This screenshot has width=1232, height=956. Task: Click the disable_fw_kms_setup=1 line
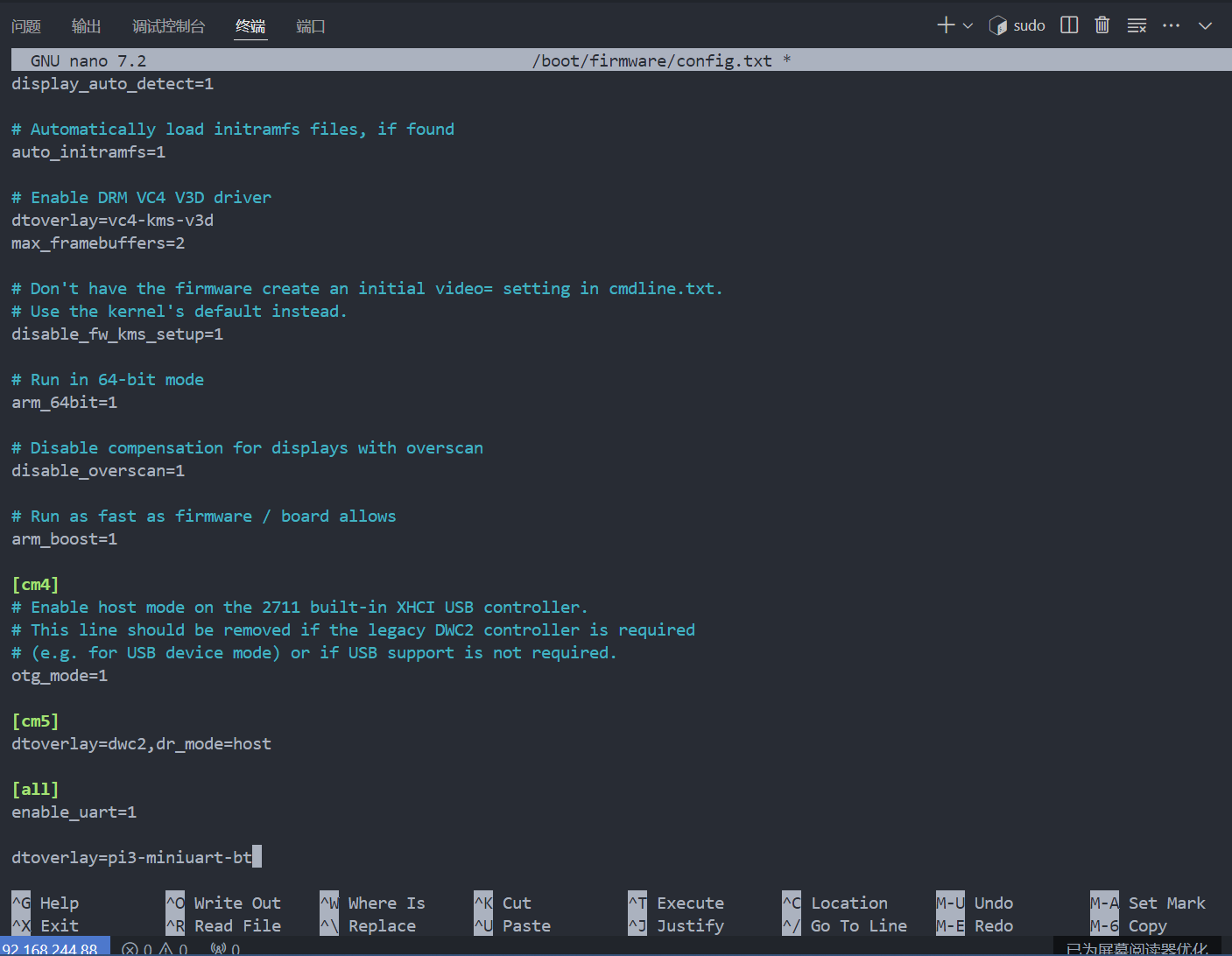[x=117, y=334]
